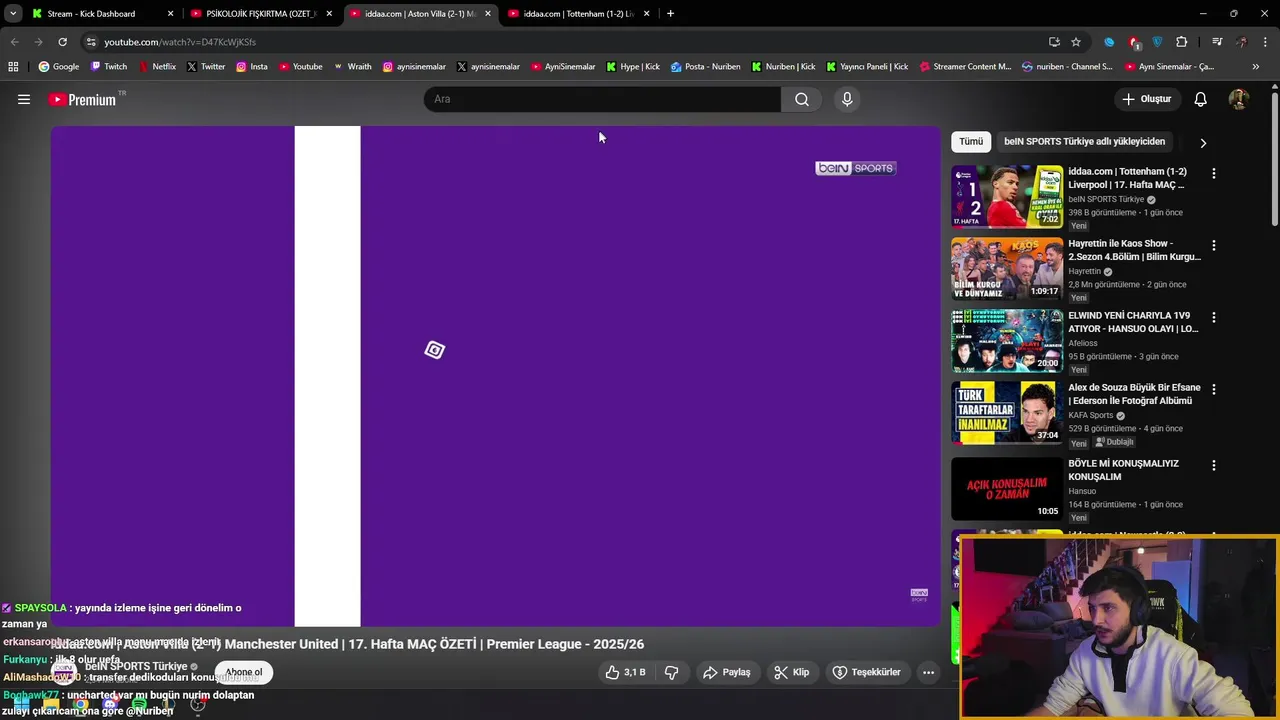Open the Netflix bookmark

(156, 67)
